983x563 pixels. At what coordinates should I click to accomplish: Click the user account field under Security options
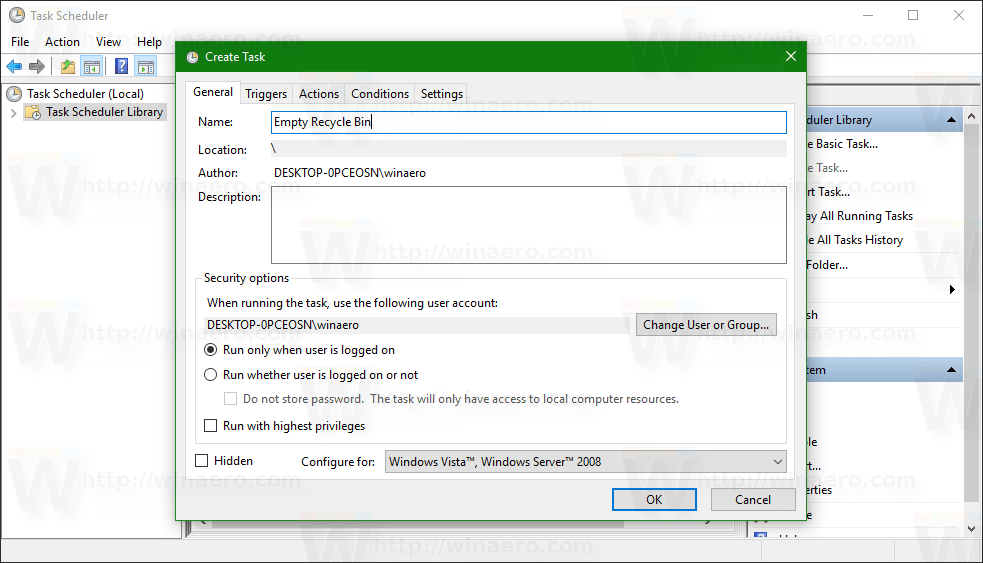point(417,325)
